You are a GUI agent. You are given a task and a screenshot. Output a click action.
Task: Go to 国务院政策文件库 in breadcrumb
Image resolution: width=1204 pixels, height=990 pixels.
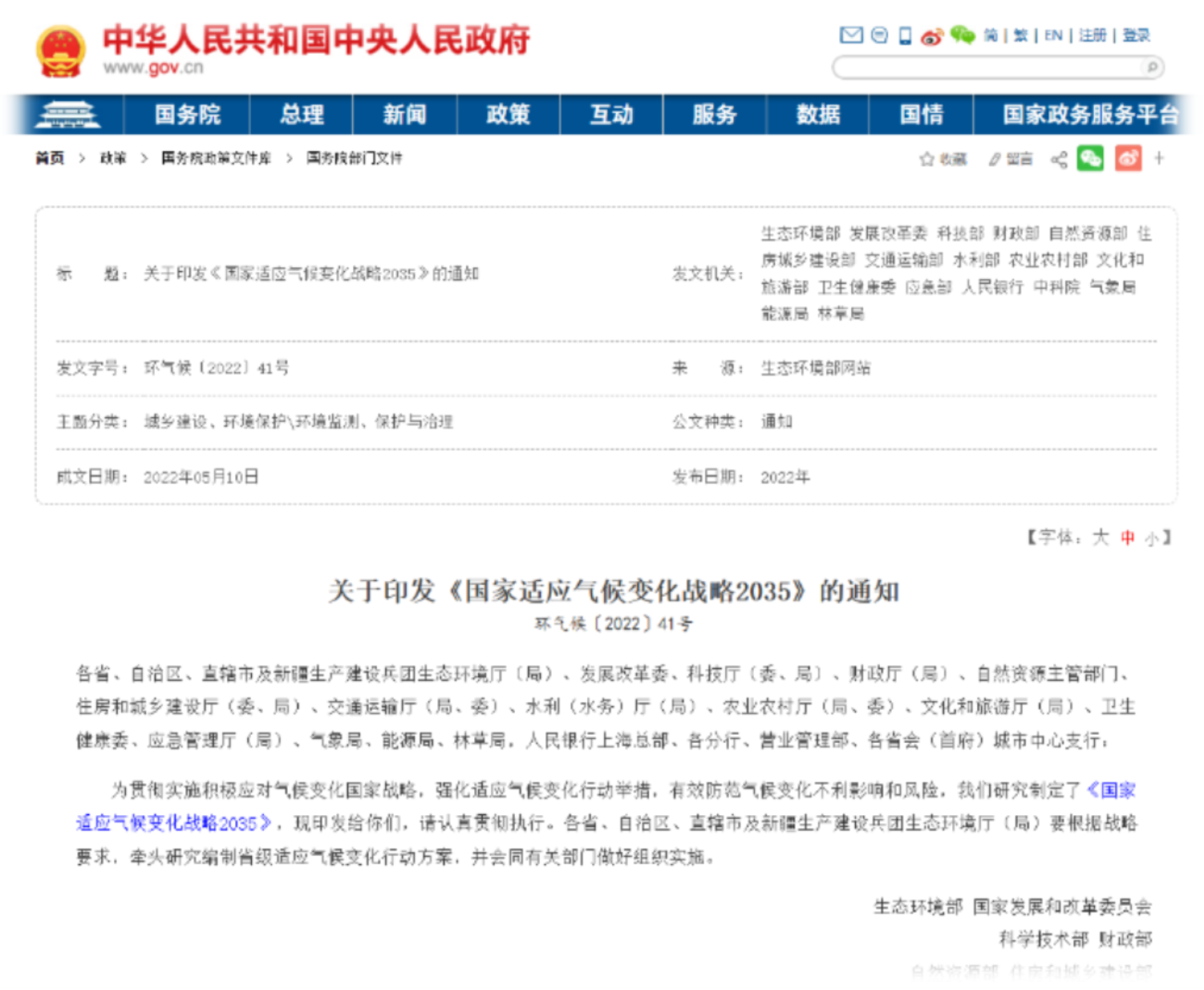pos(216,158)
